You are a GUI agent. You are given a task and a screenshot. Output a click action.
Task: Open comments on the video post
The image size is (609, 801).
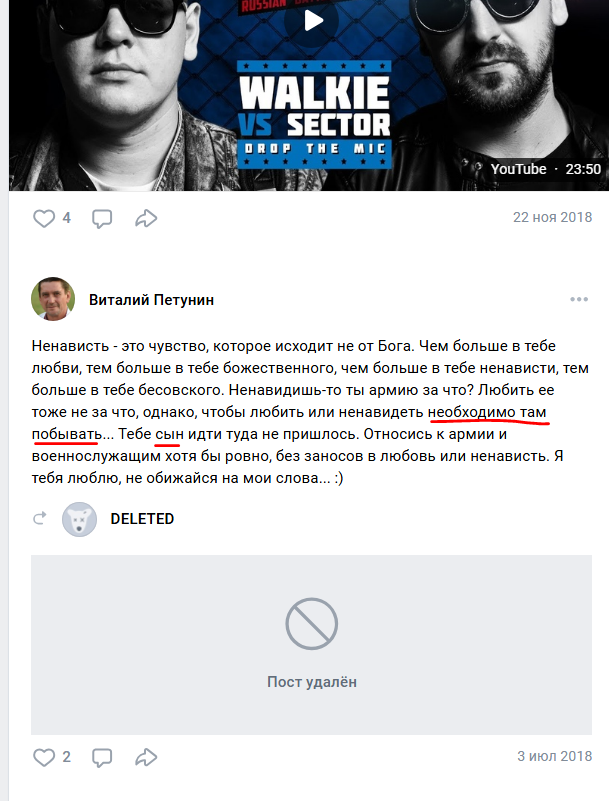pos(101,218)
